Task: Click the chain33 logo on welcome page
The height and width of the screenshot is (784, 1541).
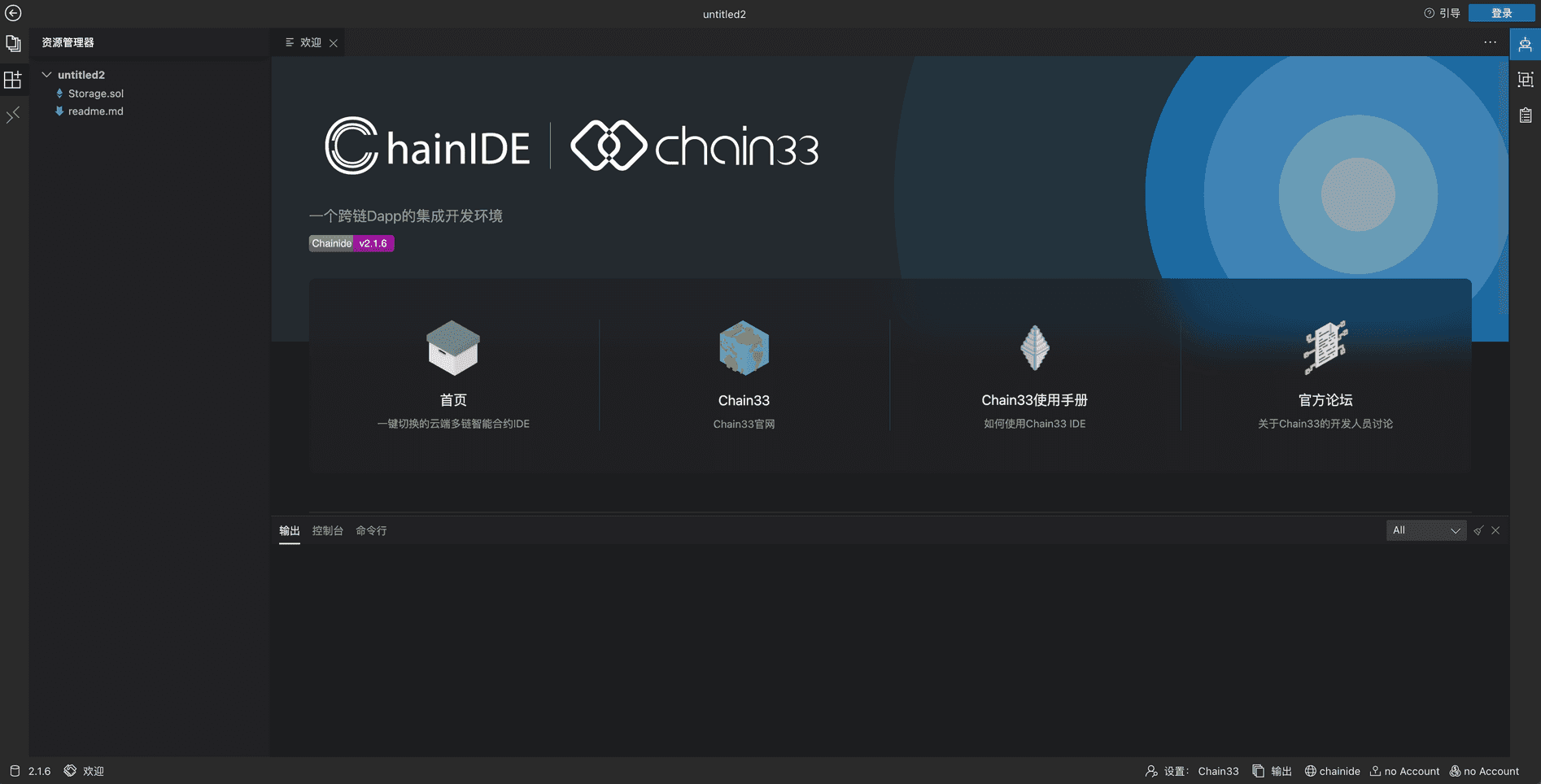Action: 695,146
